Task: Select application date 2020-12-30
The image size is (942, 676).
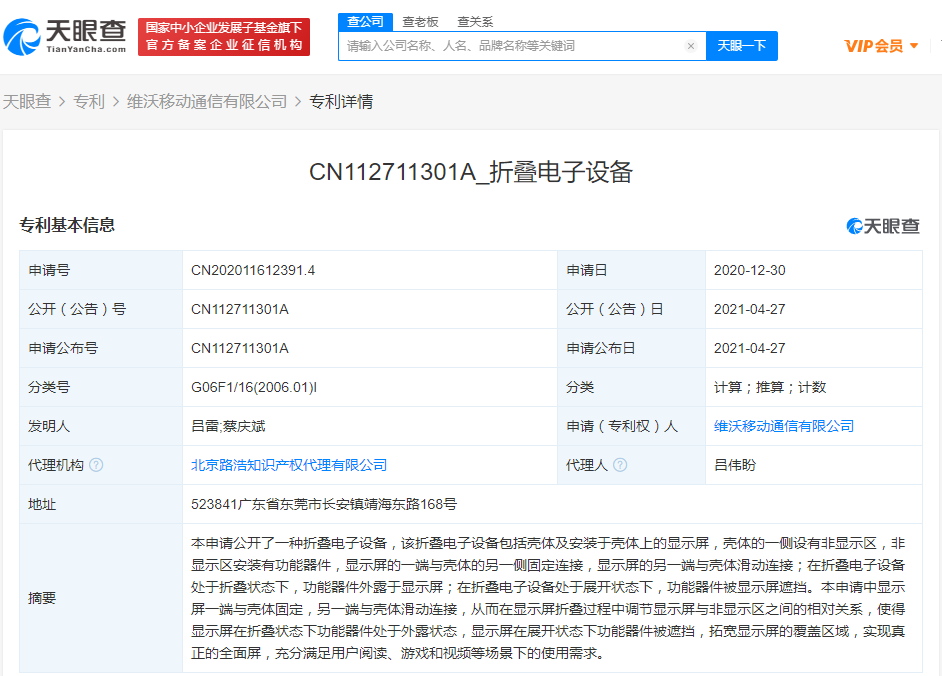Action: (x=750, y=270)
